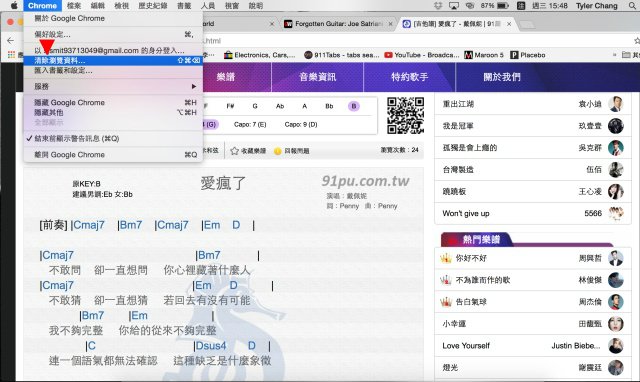Transpose to key Ab

[x=280, y=106]
